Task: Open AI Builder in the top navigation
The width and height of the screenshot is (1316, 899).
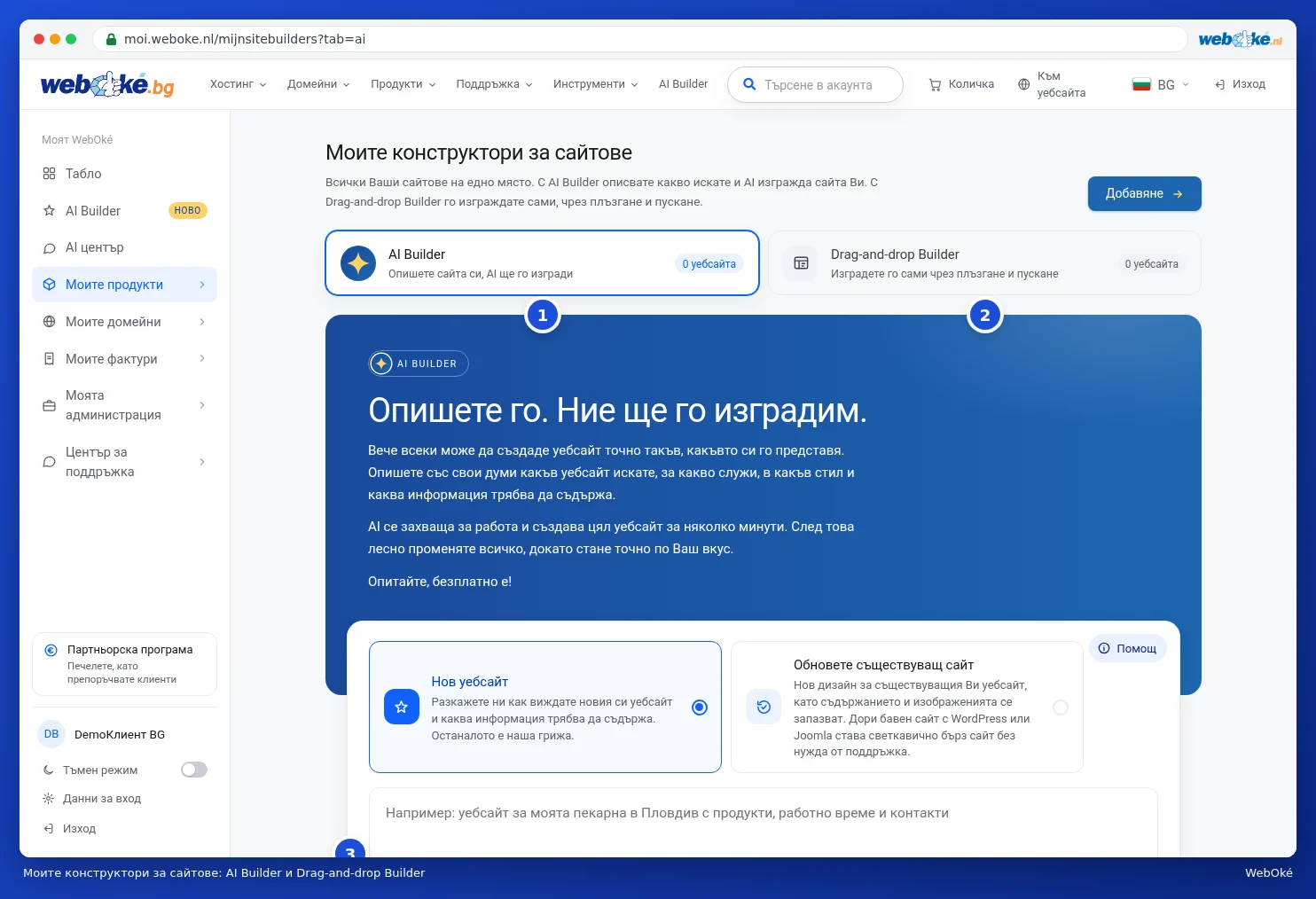Action: [x=684, y=84]
